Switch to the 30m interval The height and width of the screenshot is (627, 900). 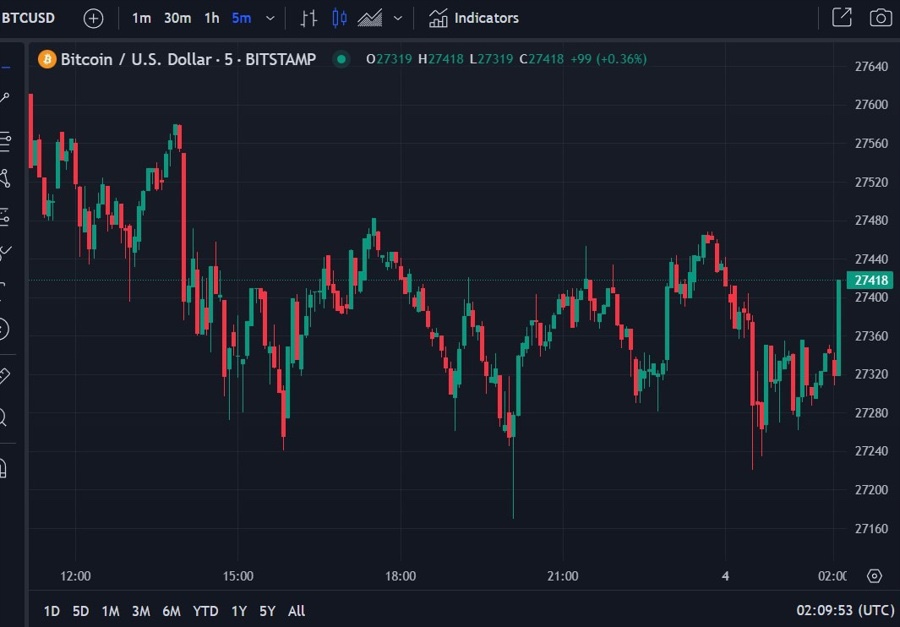(x=177, y=18)
